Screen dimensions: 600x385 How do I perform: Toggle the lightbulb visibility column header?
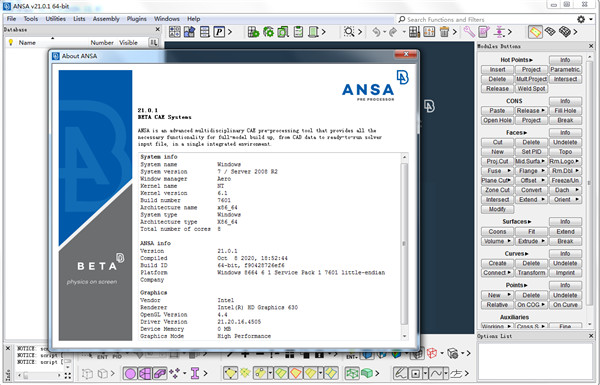point(11,42)
